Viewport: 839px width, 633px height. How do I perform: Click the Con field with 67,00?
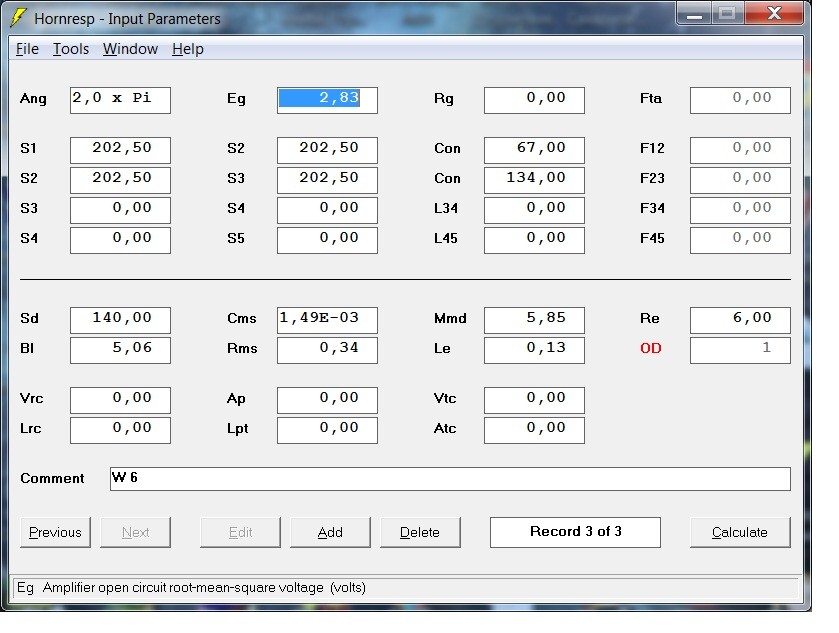coord(535,150)
